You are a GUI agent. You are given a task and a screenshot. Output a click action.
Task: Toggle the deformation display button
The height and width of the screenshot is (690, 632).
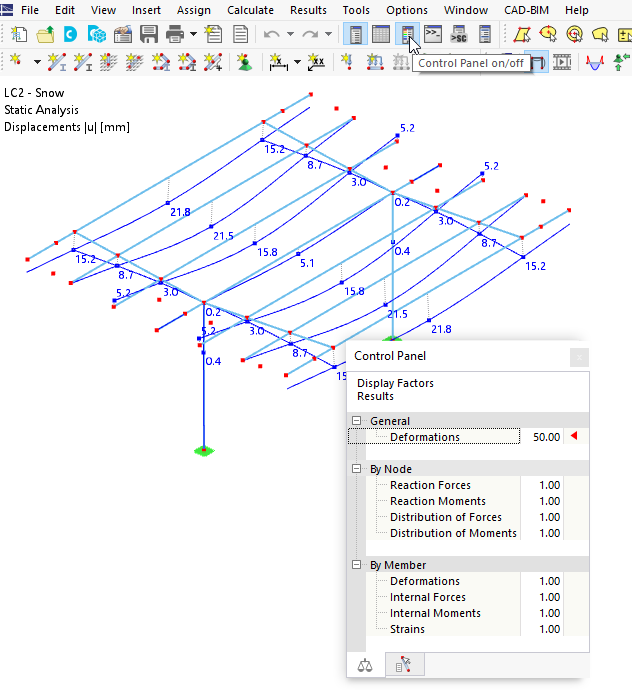point(538,62)
